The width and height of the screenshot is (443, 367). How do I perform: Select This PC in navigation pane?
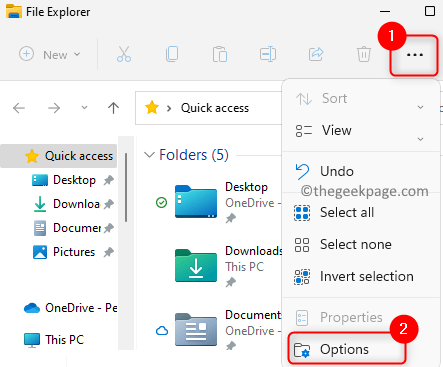54,340
